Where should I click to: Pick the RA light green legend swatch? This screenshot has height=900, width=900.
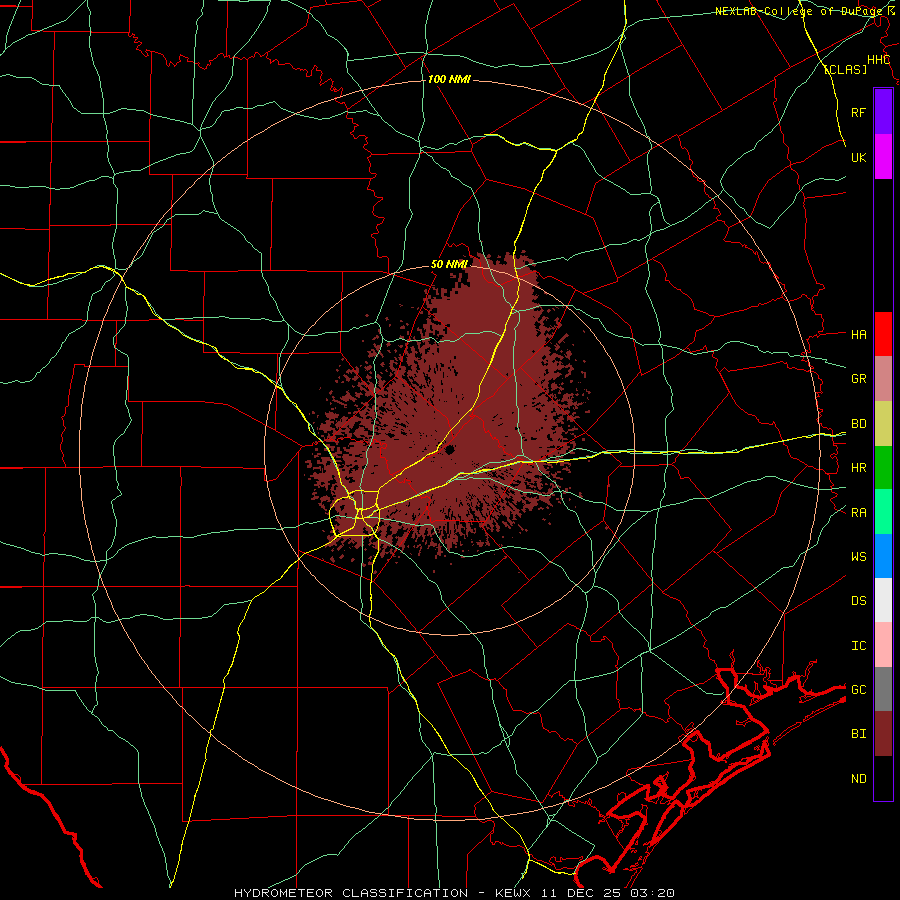coord(883,512)
